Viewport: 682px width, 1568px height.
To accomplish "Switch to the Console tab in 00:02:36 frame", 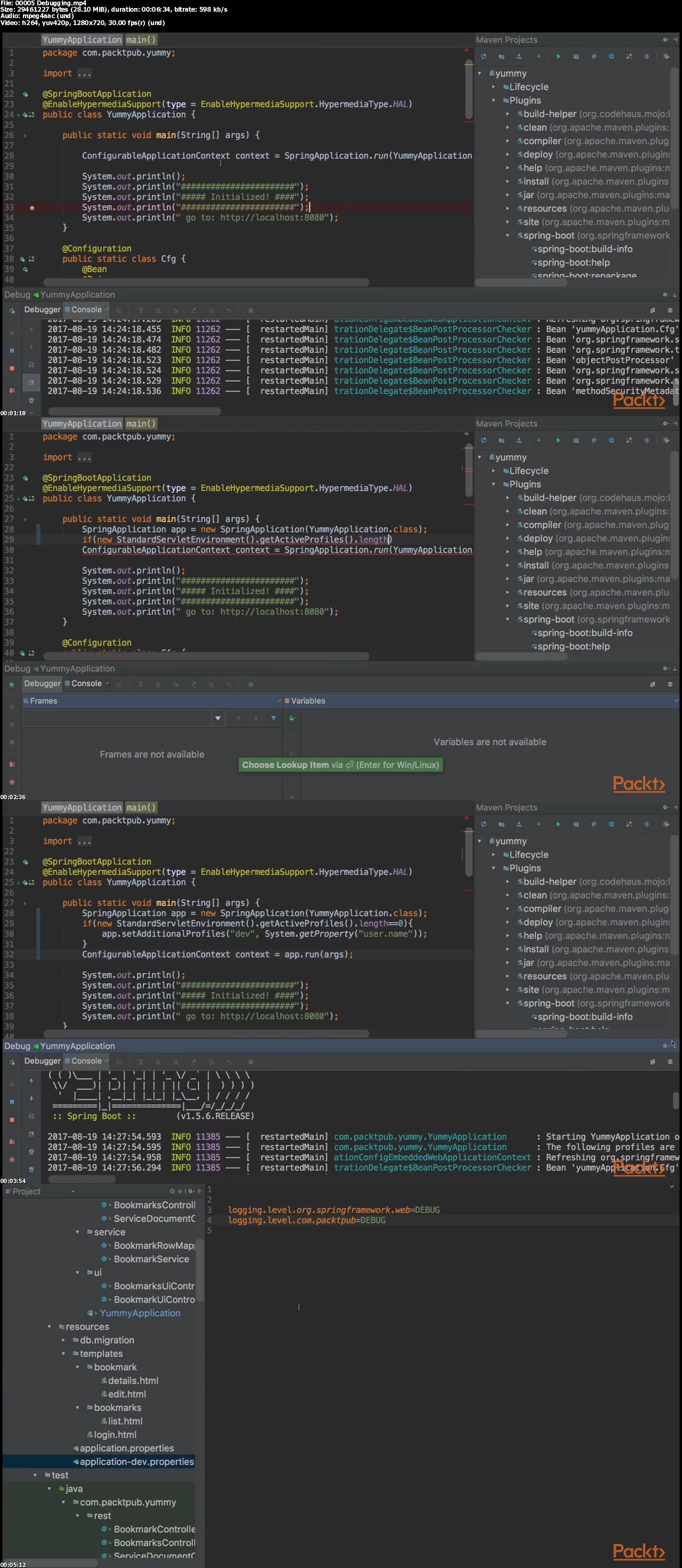I will (x=86, y=684).
